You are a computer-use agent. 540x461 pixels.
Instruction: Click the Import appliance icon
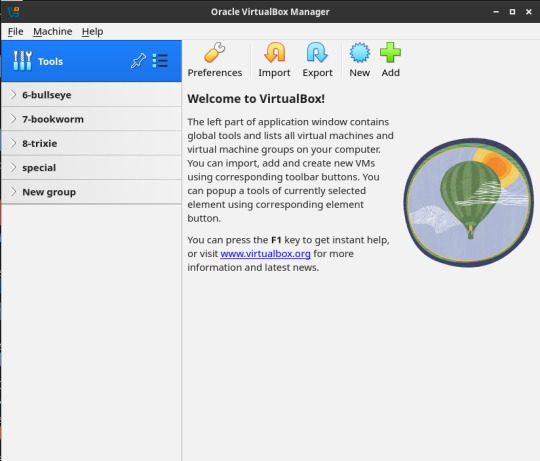(274, 53)
